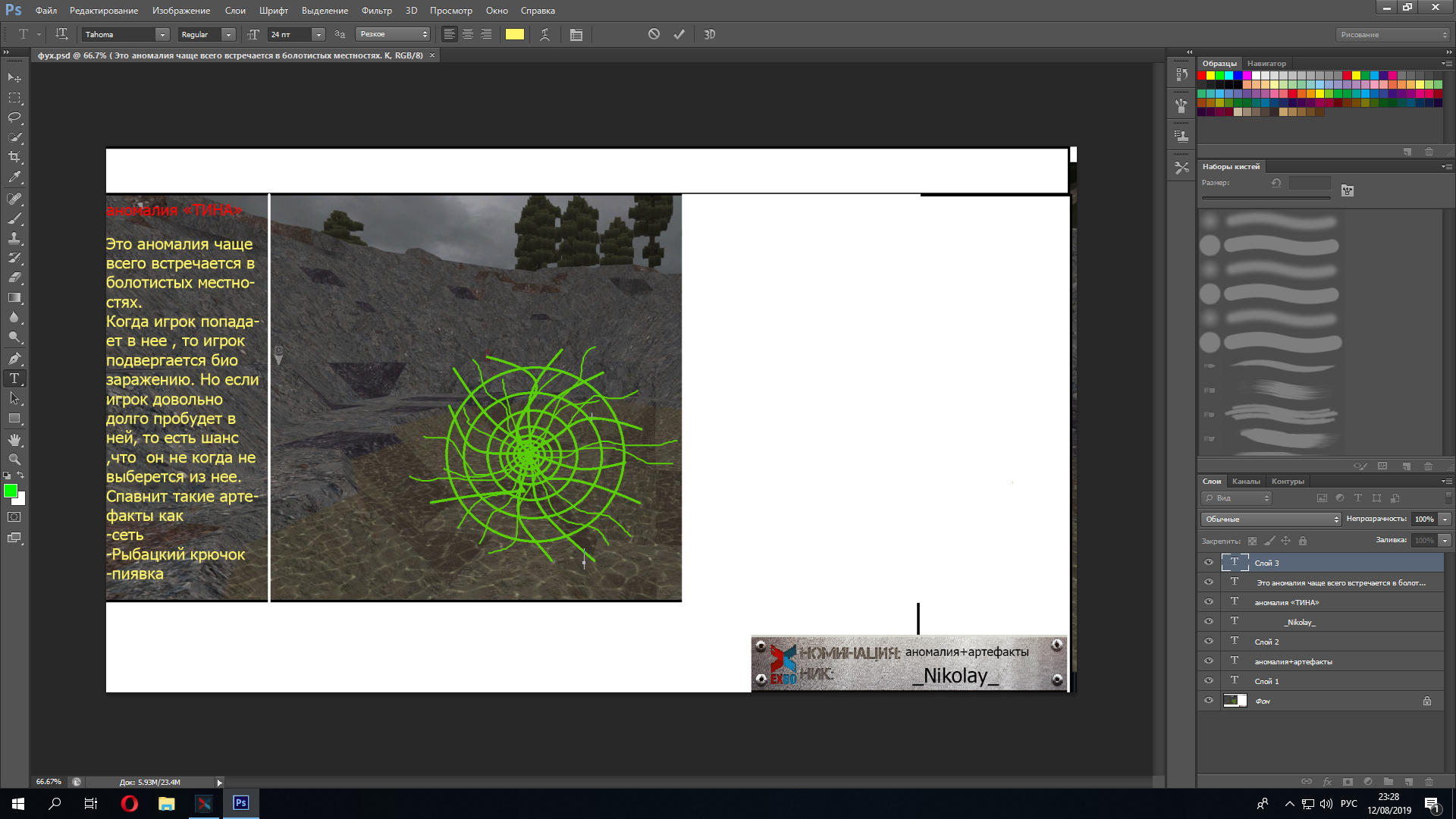Open the warp text dialog
The image size is (1456, 819).
(x=544, y=34)
